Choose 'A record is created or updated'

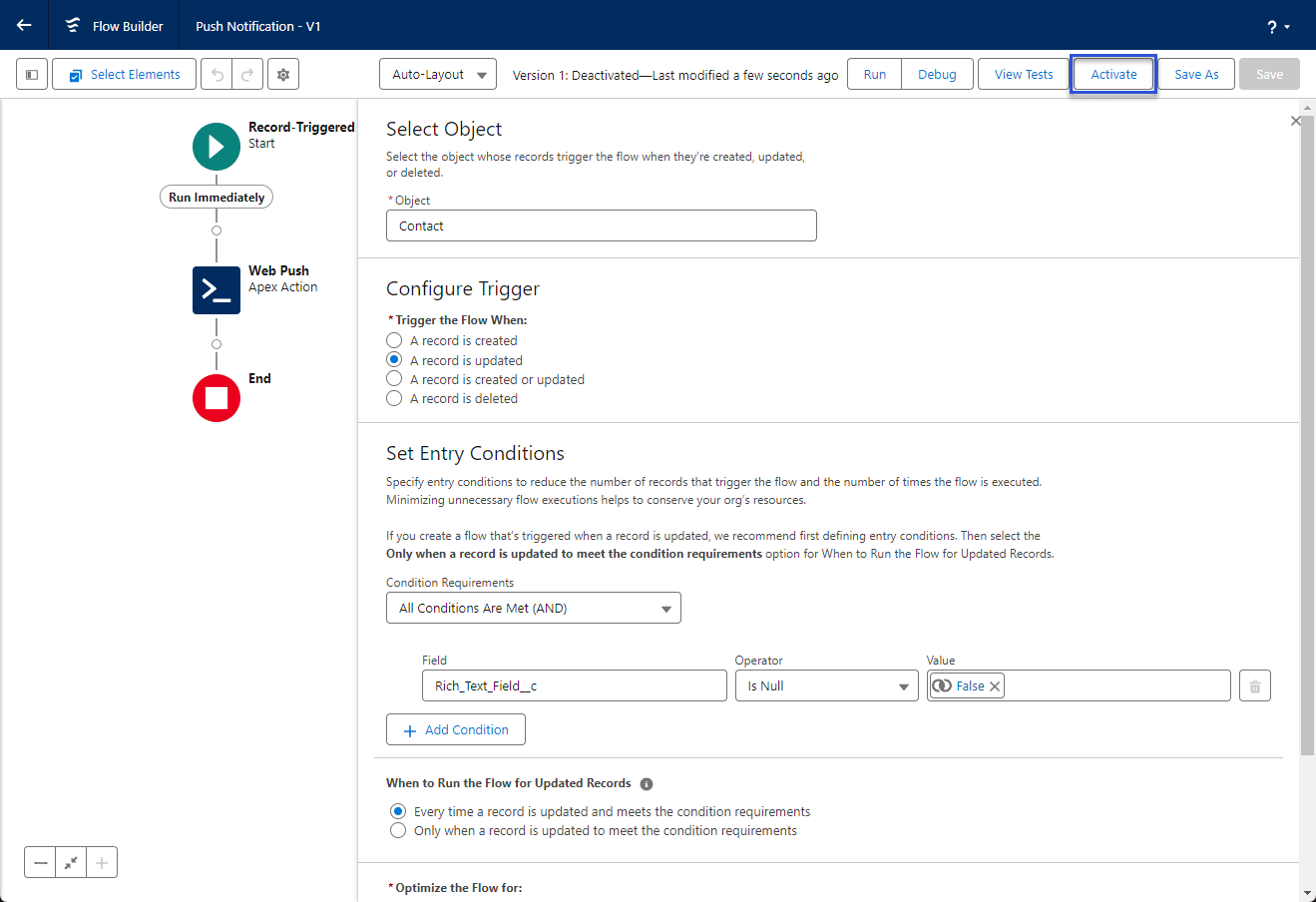click(x=395, y=379)
